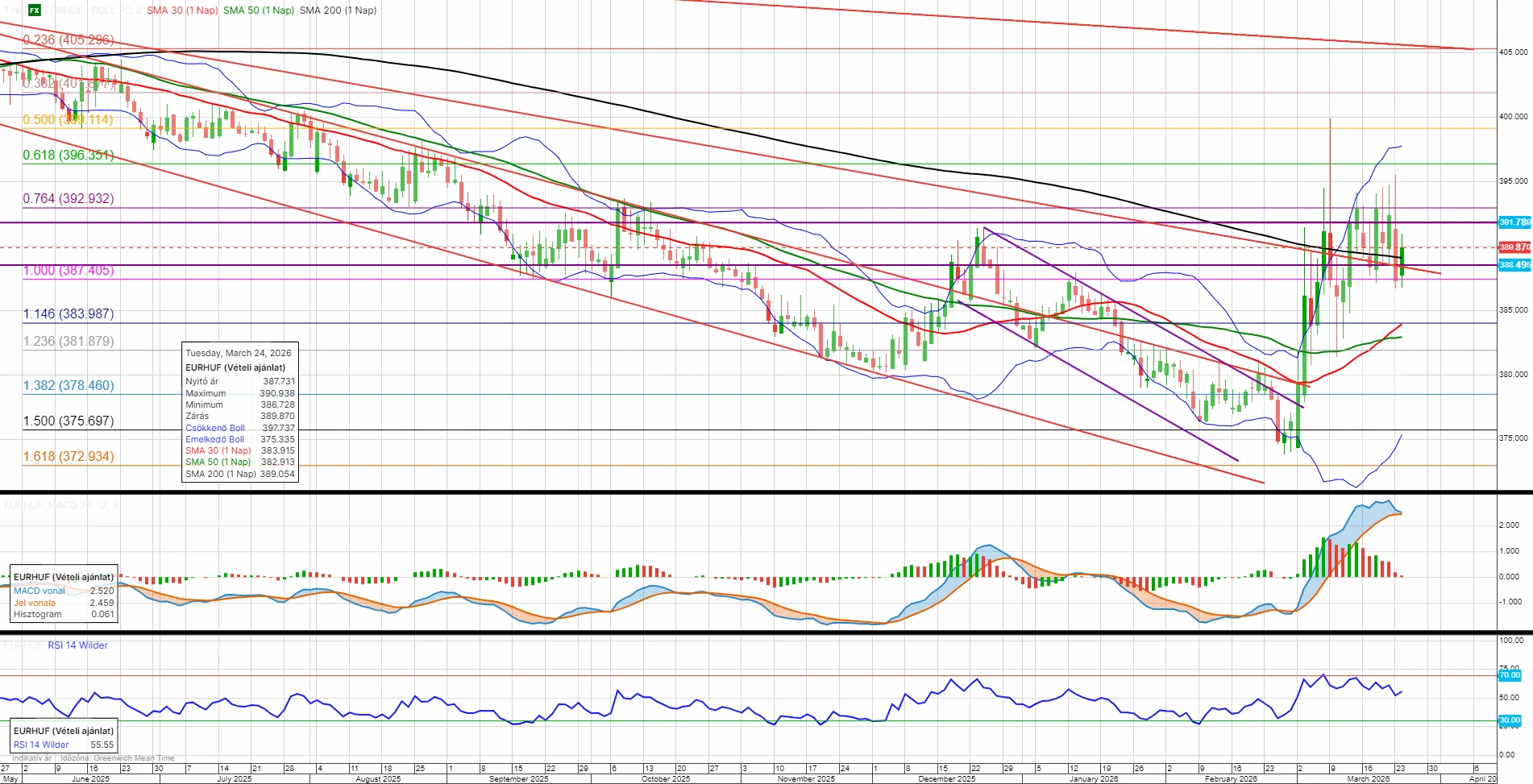1533x784 pixels.
Task: Click the RSI 14 Wilder value box
Action: (64, 737)
